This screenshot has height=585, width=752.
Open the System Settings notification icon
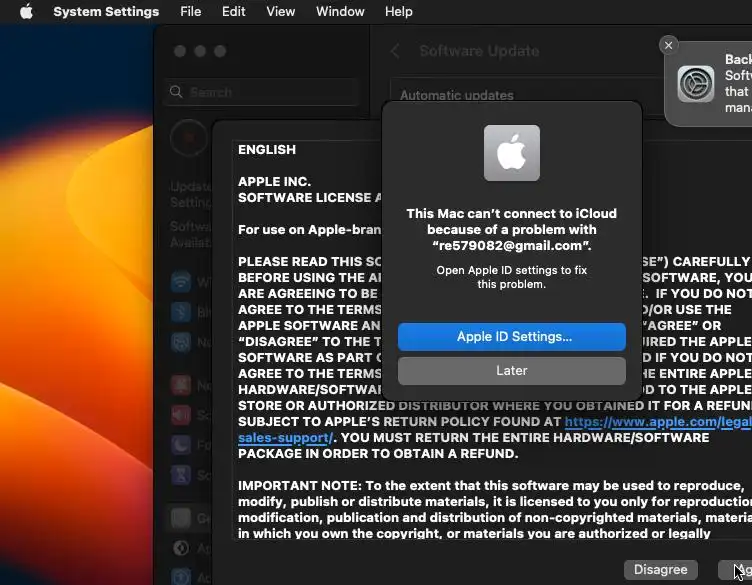695,84
